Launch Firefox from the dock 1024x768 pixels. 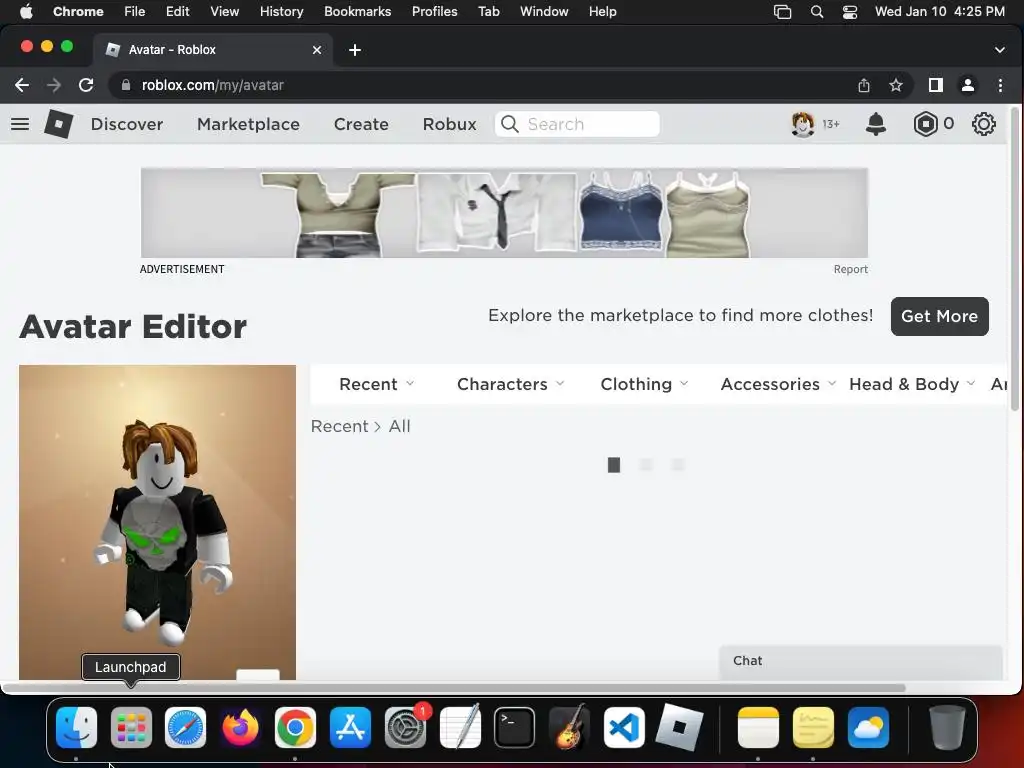point(240,728)
